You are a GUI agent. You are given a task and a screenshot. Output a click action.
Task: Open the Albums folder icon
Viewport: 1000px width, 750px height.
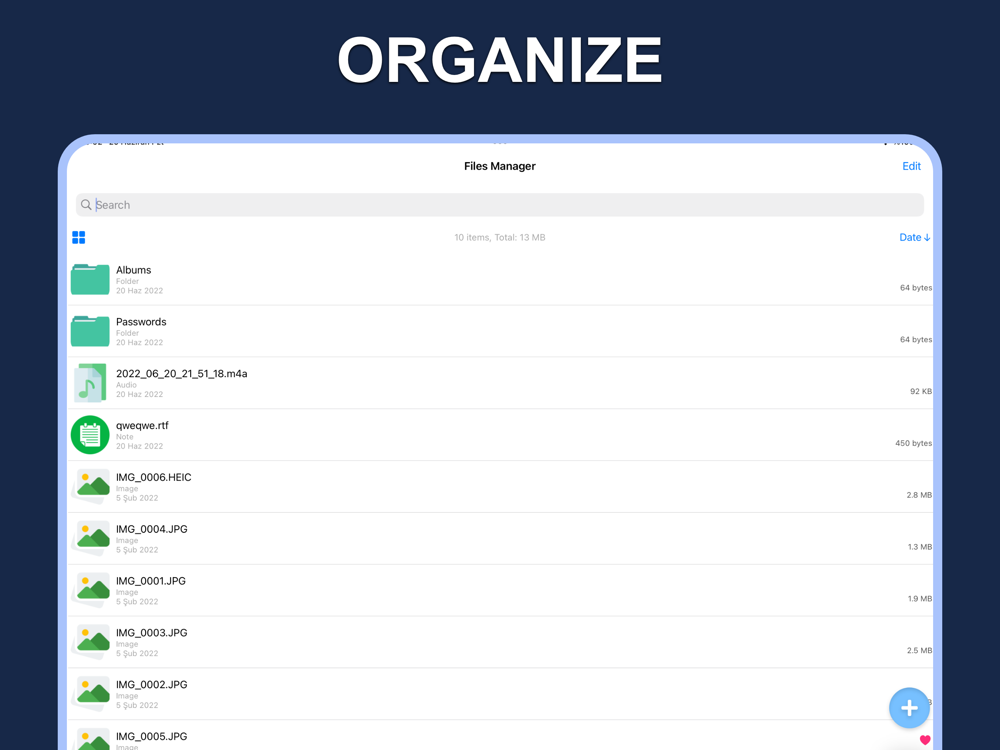tap(90, 279)
